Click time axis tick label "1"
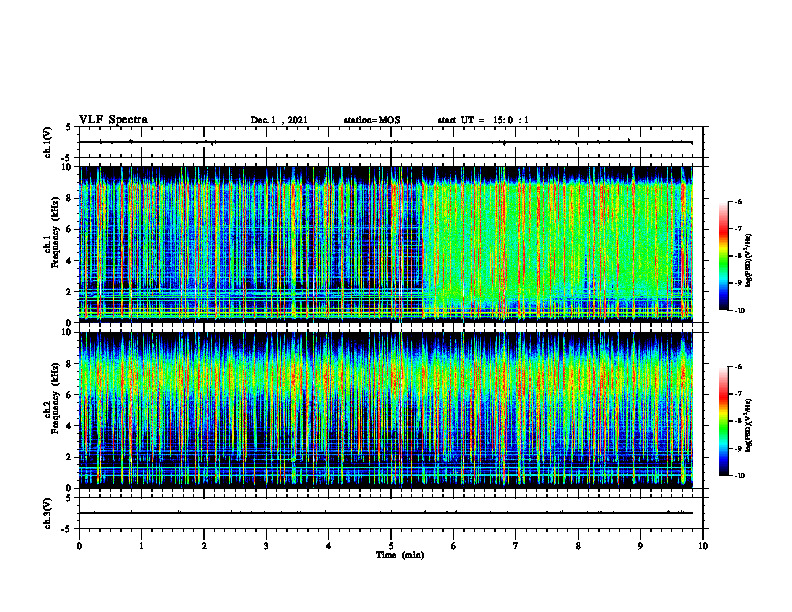This screenshot has width=792, height=612. coord(142,545)
